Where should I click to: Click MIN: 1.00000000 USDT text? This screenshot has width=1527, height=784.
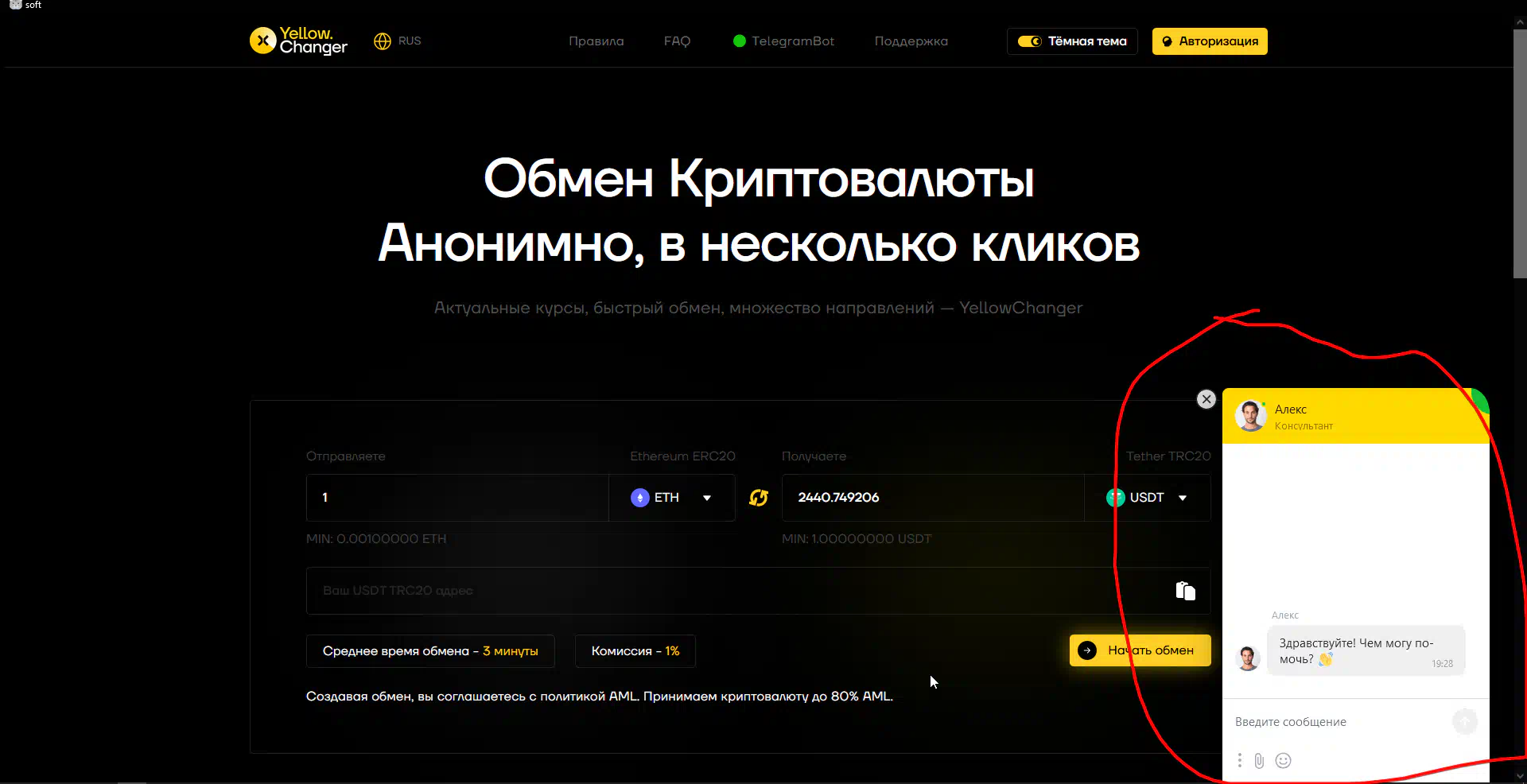click(857, 539)
